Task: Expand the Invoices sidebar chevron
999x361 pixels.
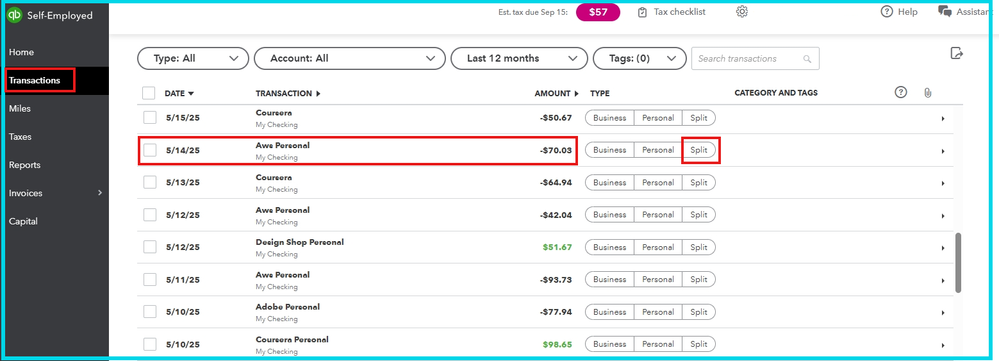Action: point(99,193)
